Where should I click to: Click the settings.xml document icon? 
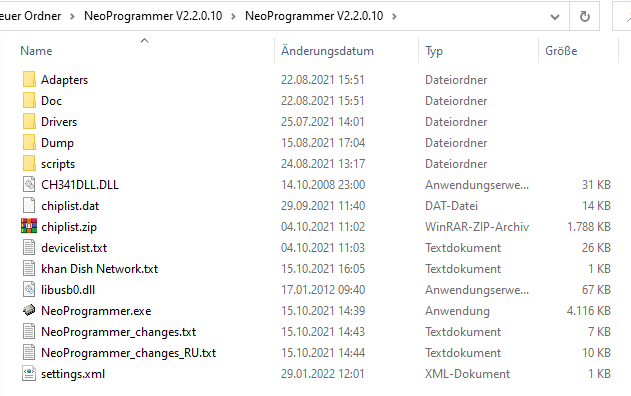pos(29,374)
